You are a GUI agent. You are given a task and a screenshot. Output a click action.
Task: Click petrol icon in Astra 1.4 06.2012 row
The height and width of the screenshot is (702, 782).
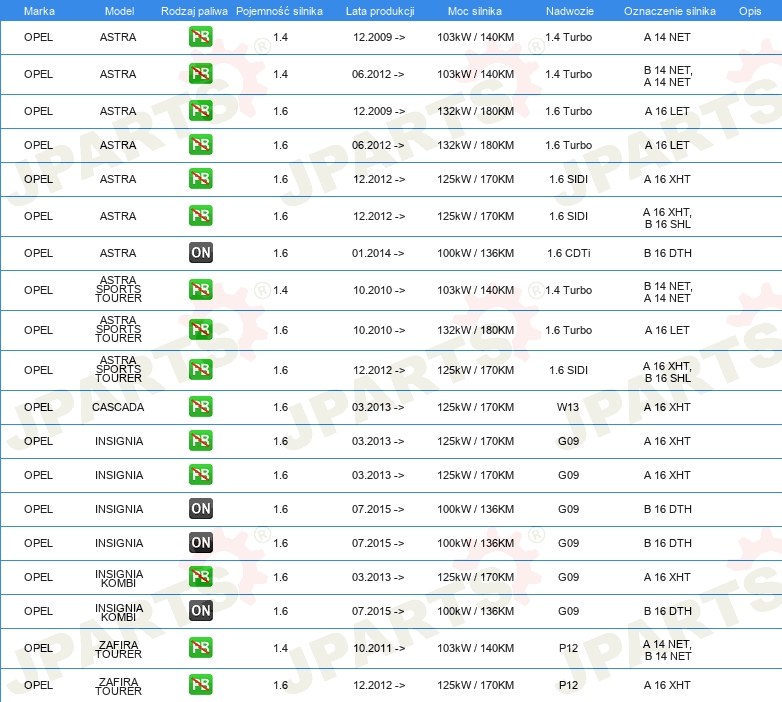200,74
